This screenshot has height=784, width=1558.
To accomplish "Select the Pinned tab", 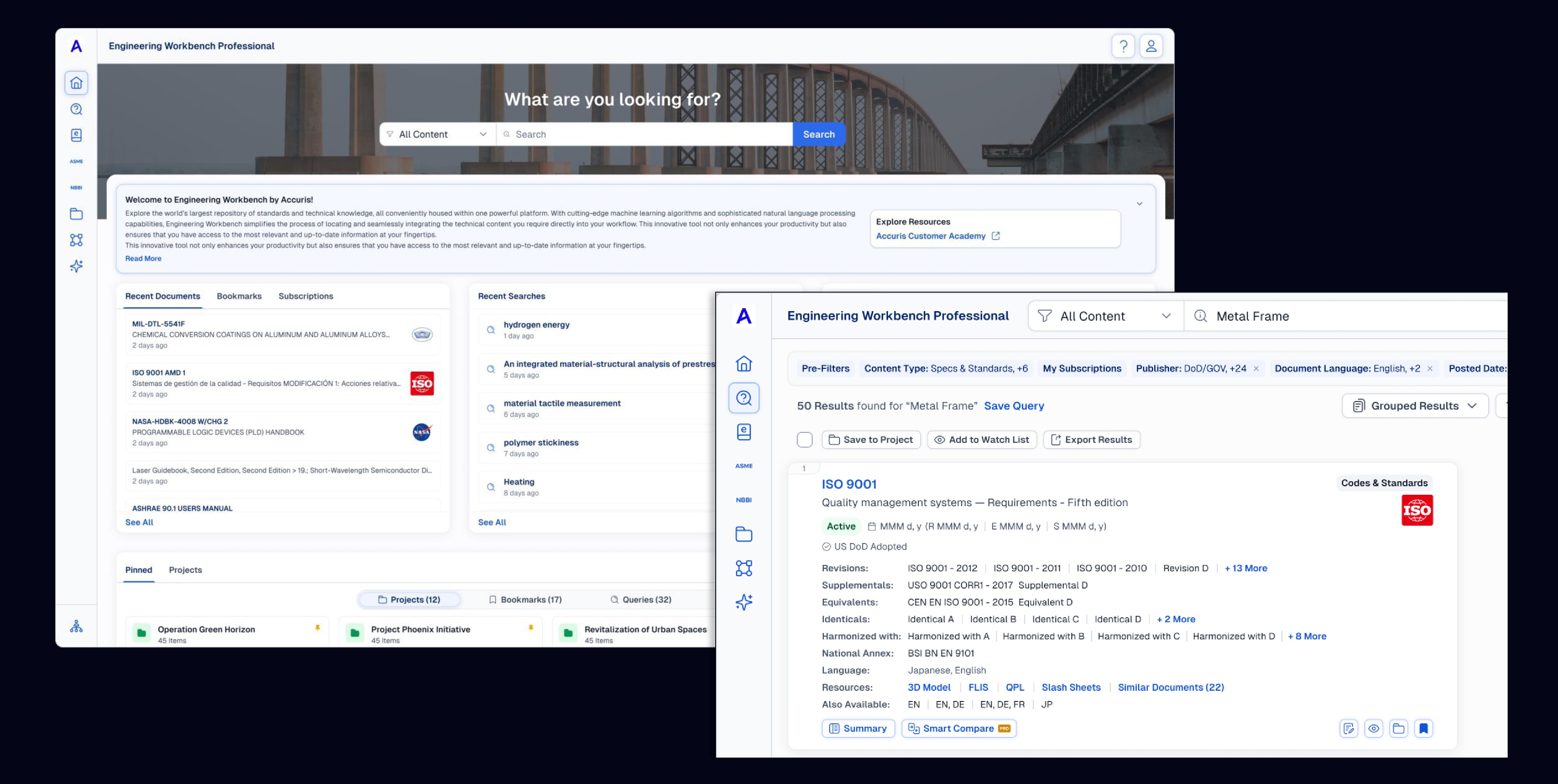I will pos(139,570).
